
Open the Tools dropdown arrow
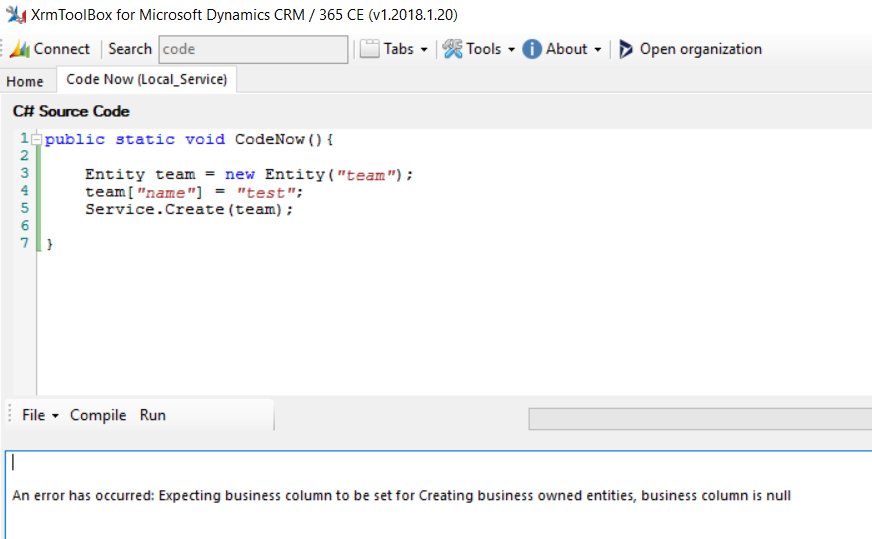pyautogui.click(x=511, y=50)
